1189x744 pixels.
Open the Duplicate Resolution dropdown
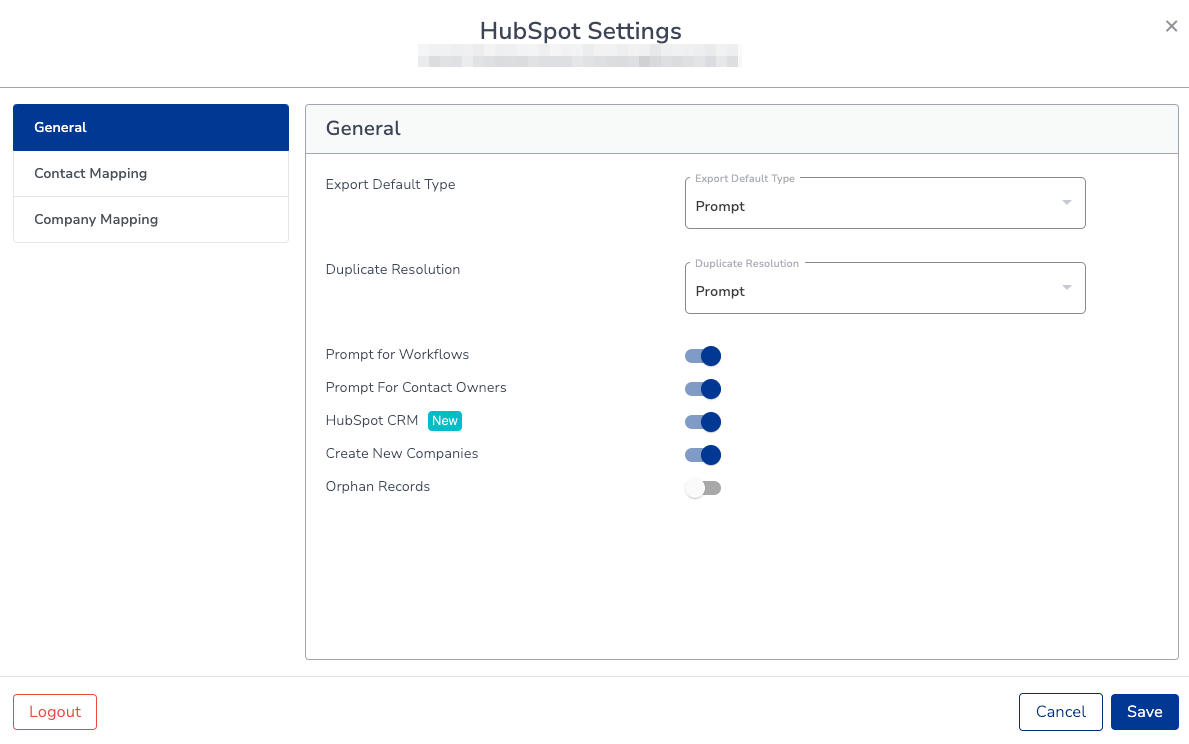885,288
